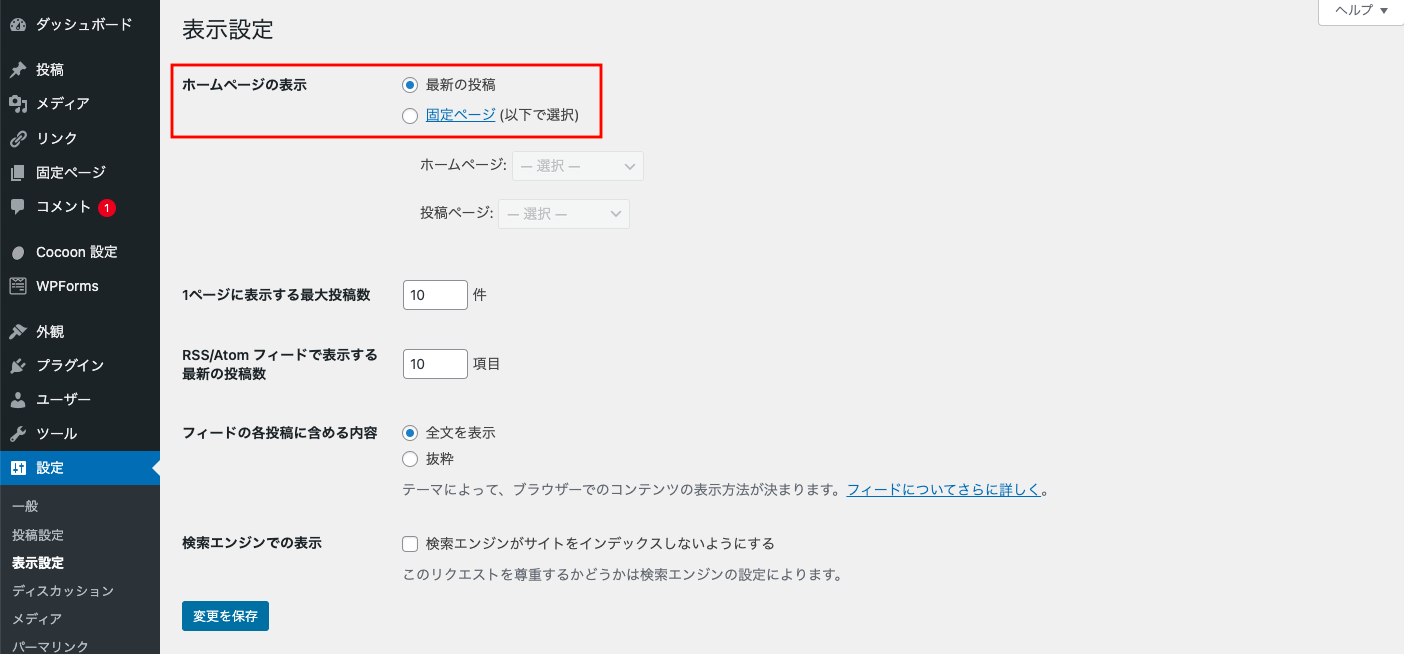
Task: Click the wrench icon for ツール
Action: tap(18, 434)
